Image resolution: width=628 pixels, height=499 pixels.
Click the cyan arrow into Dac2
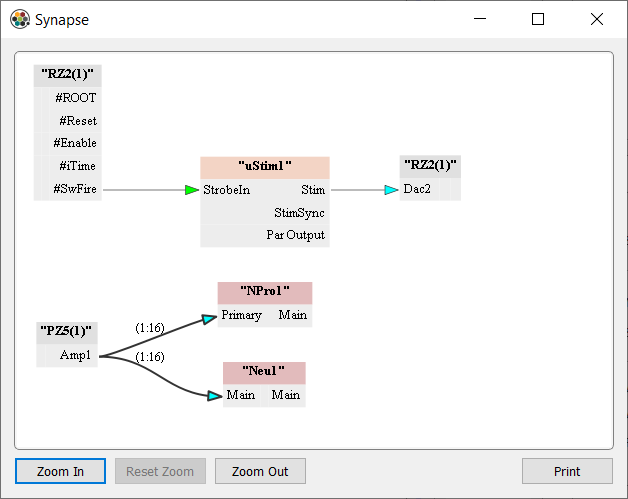coord(391,190)
